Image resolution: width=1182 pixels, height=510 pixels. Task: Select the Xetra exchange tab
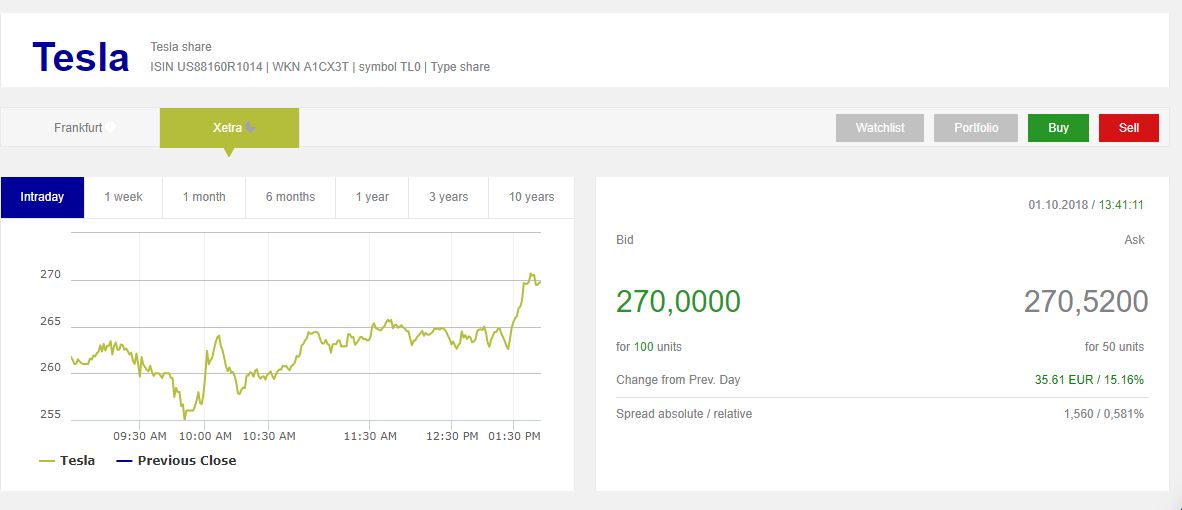pyautogui.click(x=229, y=128)
